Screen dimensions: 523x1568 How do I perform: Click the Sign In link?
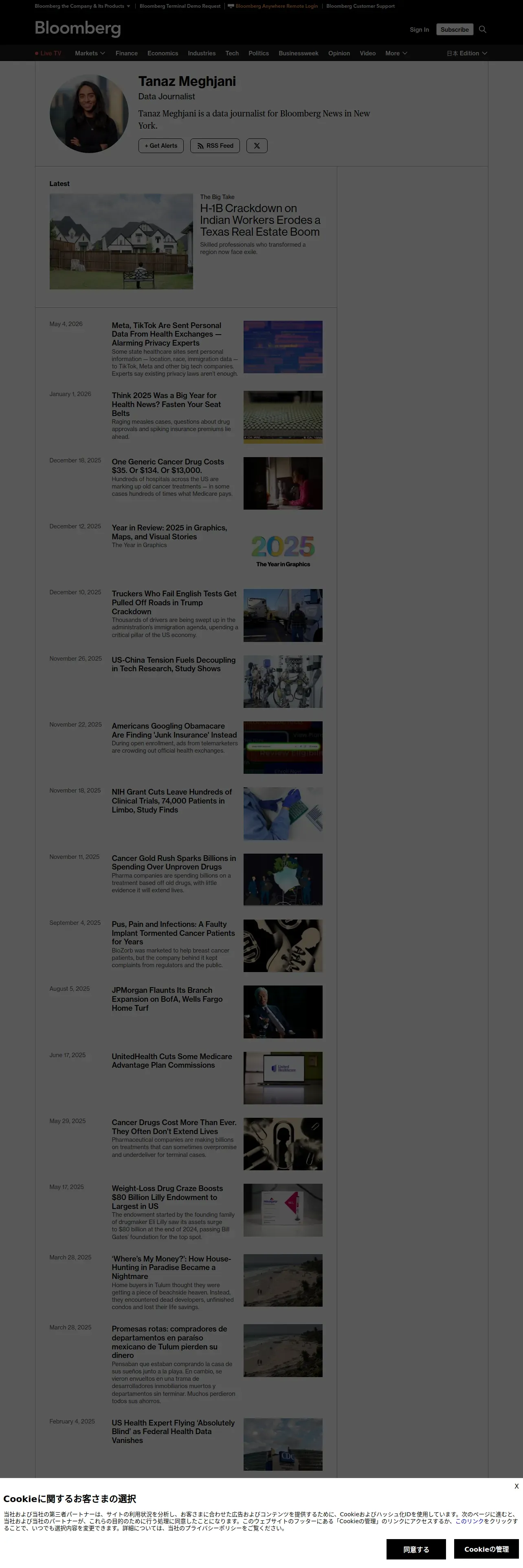click(420, 29)
